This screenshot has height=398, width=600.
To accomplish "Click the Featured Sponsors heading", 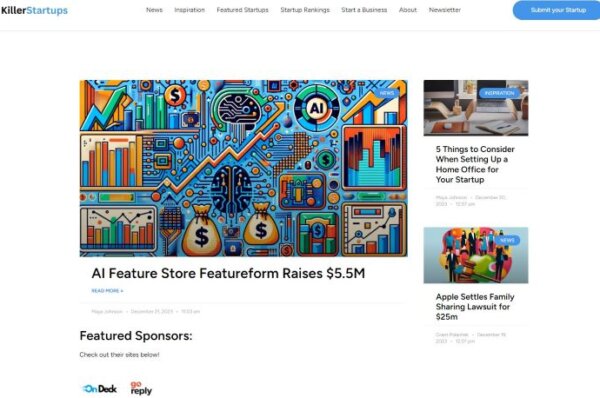I will (x=136, y=336).
